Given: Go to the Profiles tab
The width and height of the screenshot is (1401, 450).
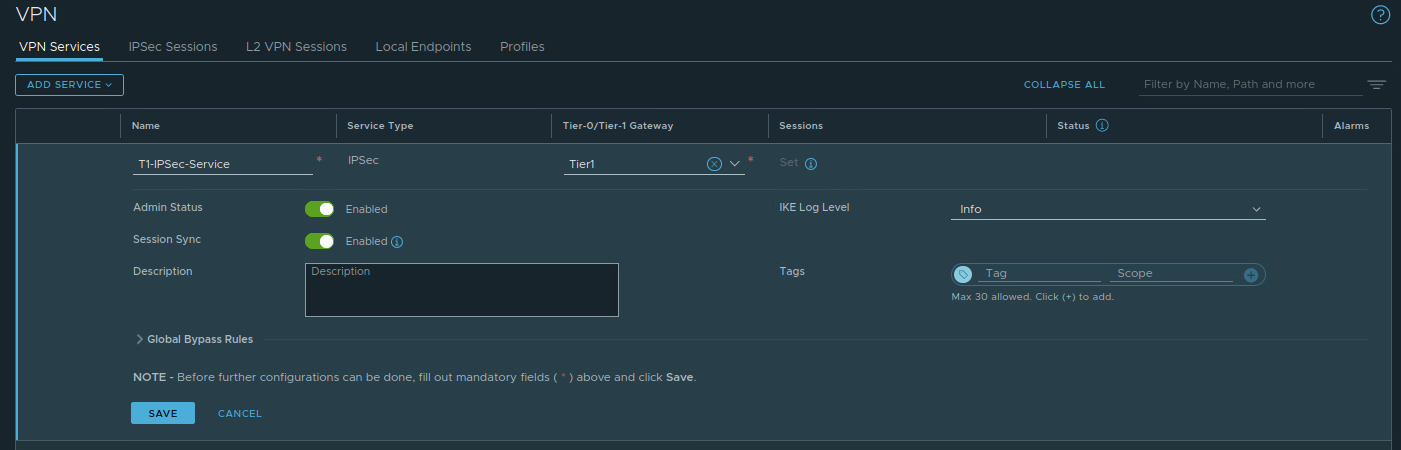Looking at the screenshot, I should [522, 47].
